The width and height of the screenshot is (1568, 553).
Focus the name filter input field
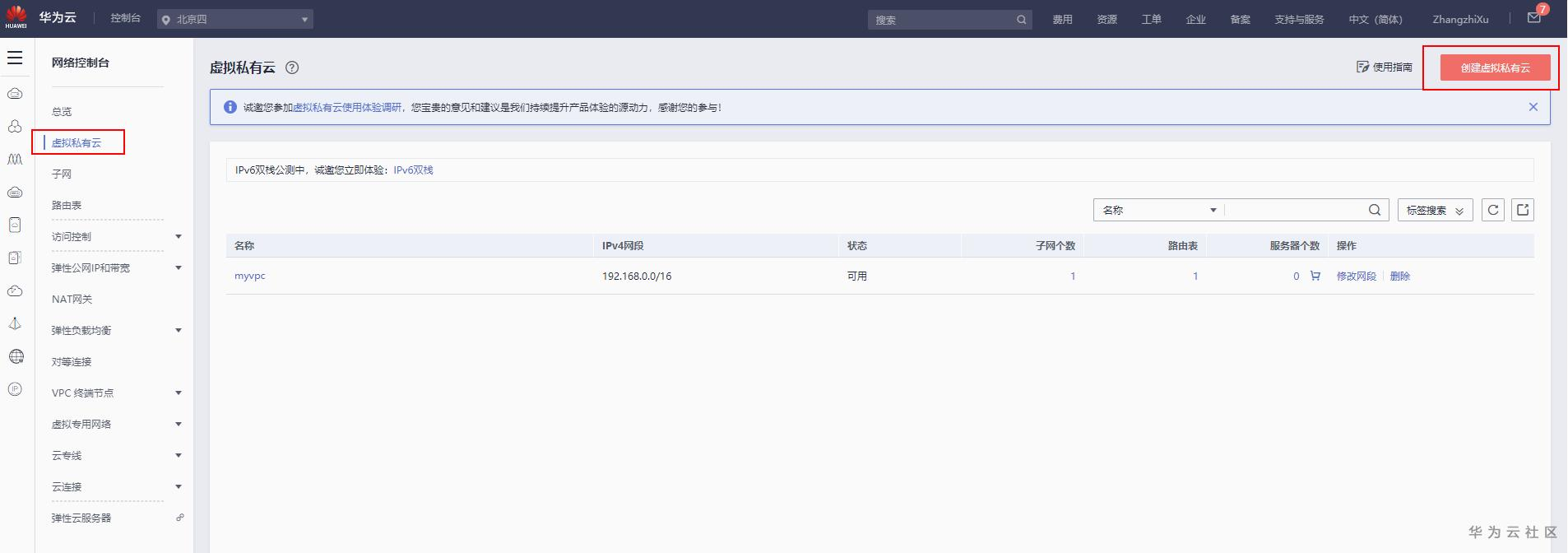(x=1295, y=210)
